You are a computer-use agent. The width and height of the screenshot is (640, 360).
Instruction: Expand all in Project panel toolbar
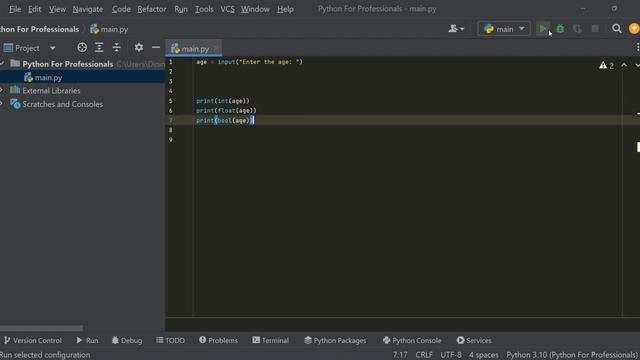click(99, 48)
